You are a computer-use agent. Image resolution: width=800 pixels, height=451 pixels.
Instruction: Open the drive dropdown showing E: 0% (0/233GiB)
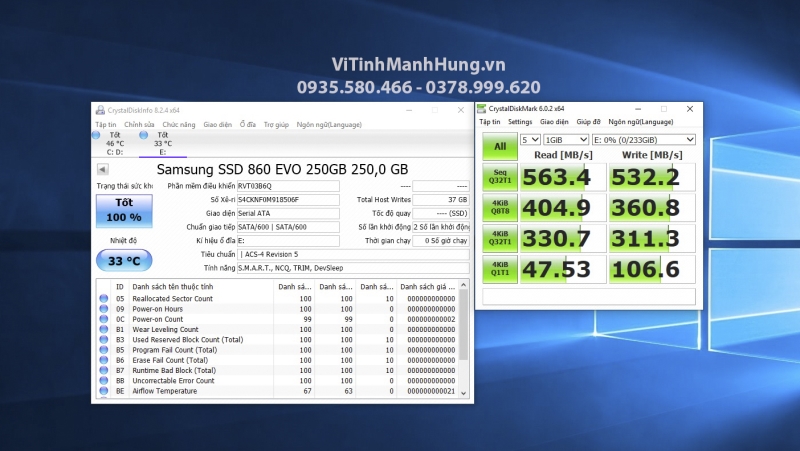pyautogui.click(x=644, y=140)
